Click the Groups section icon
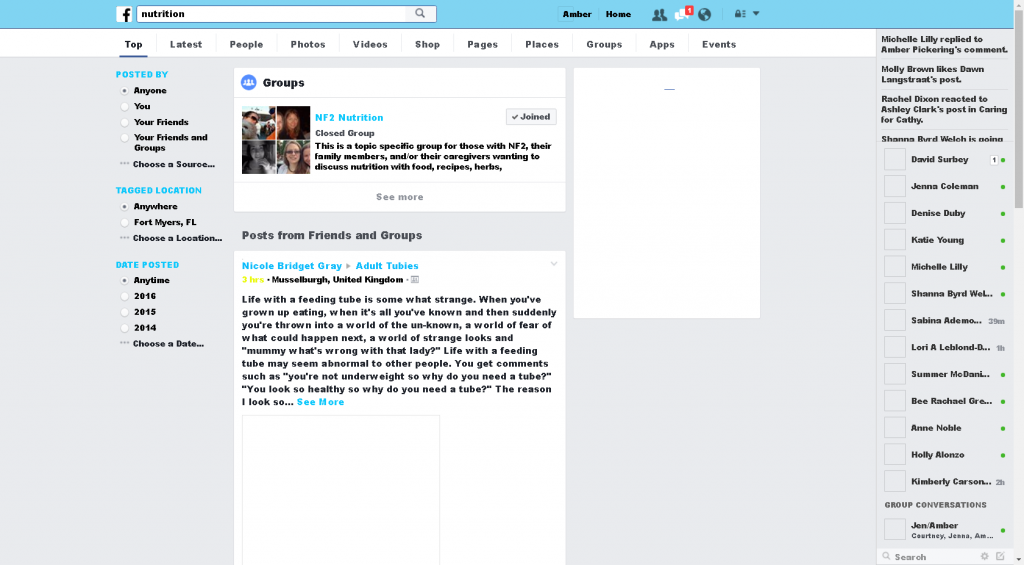Viewport: 1024px width, 565px height. click(x=248, y=82)
